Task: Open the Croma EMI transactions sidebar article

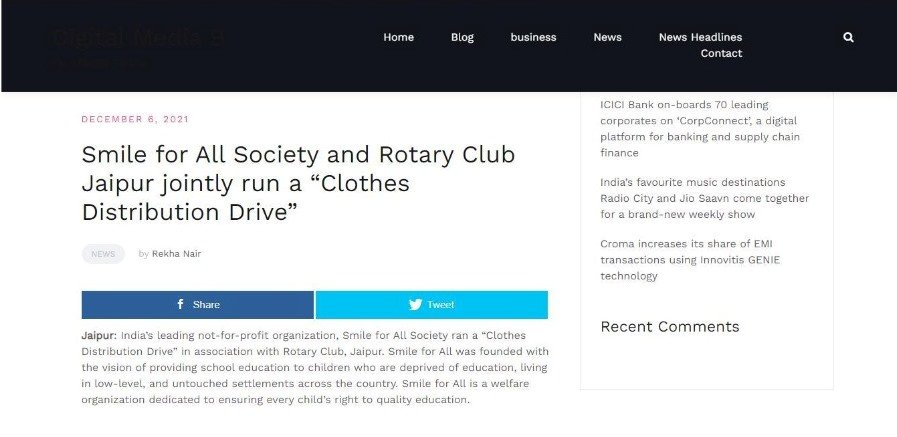Action: point(690,260)
